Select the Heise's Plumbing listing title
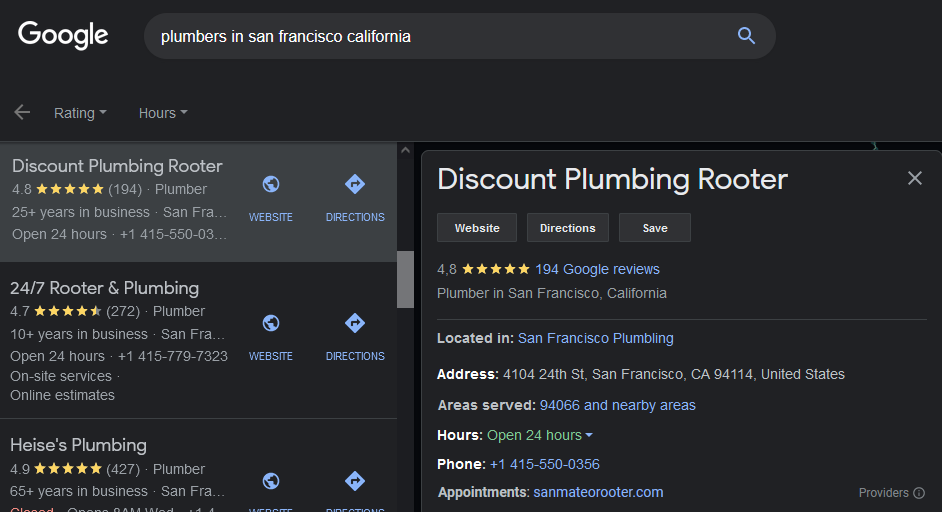This screenshot has height=512, width=942. pyautogui.click(x=78, y=445)
